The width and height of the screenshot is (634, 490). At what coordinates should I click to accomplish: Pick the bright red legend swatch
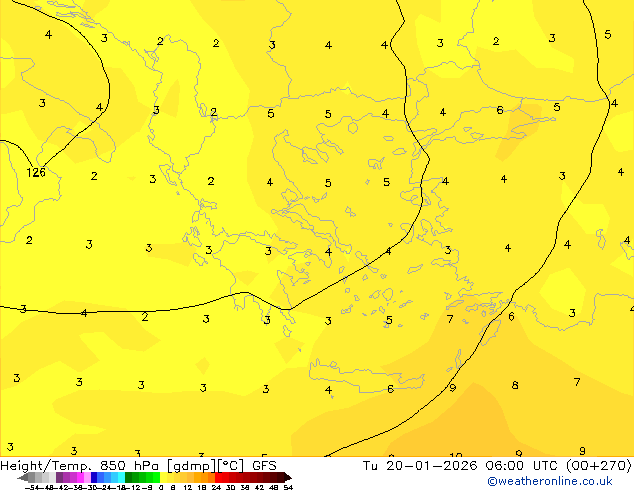[218, 477]
